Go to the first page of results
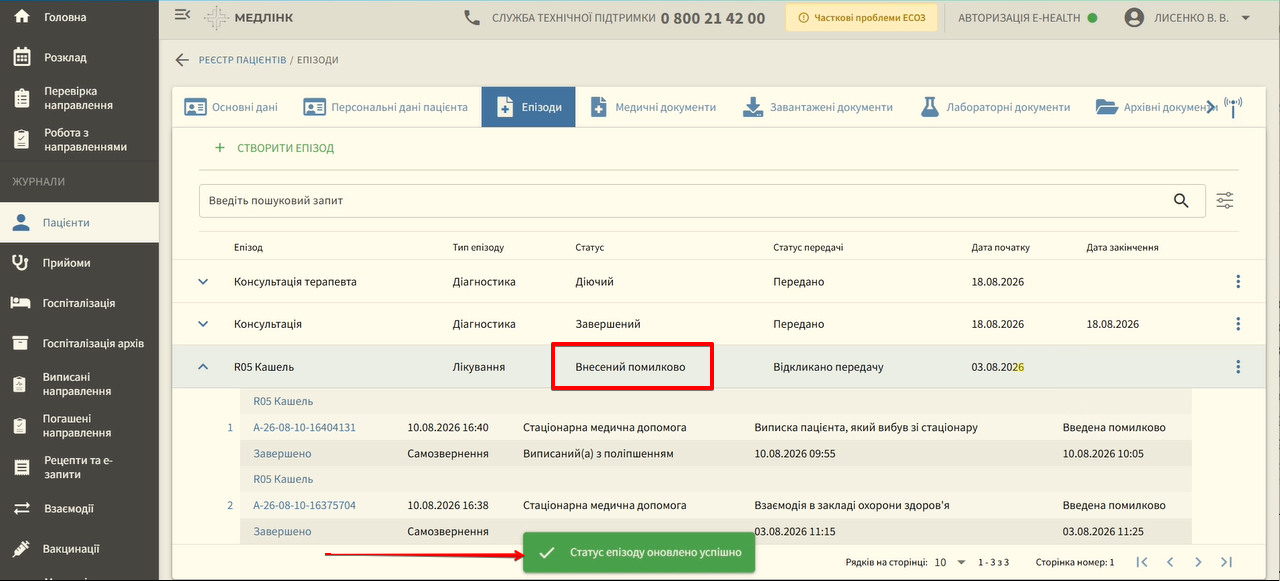 1142,563
